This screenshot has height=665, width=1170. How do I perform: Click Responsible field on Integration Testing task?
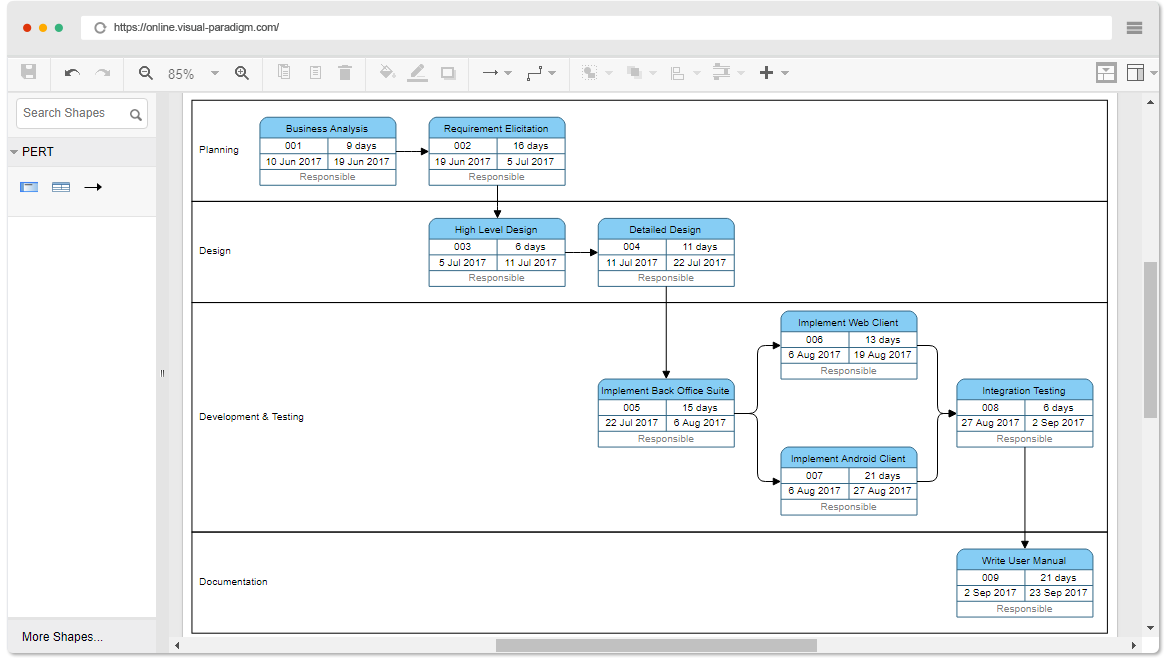1024,438
